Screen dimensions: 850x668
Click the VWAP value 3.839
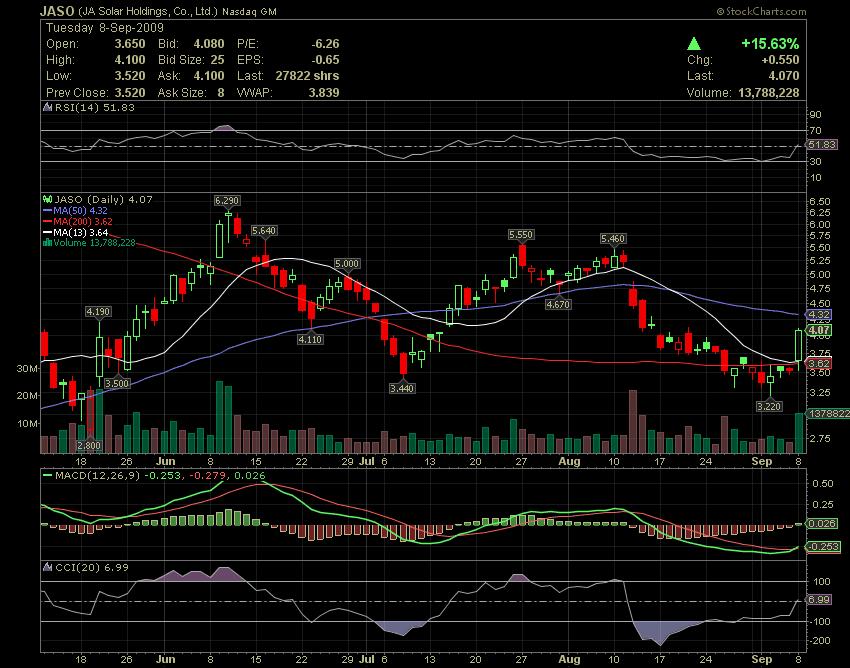[x=324, y=93]
